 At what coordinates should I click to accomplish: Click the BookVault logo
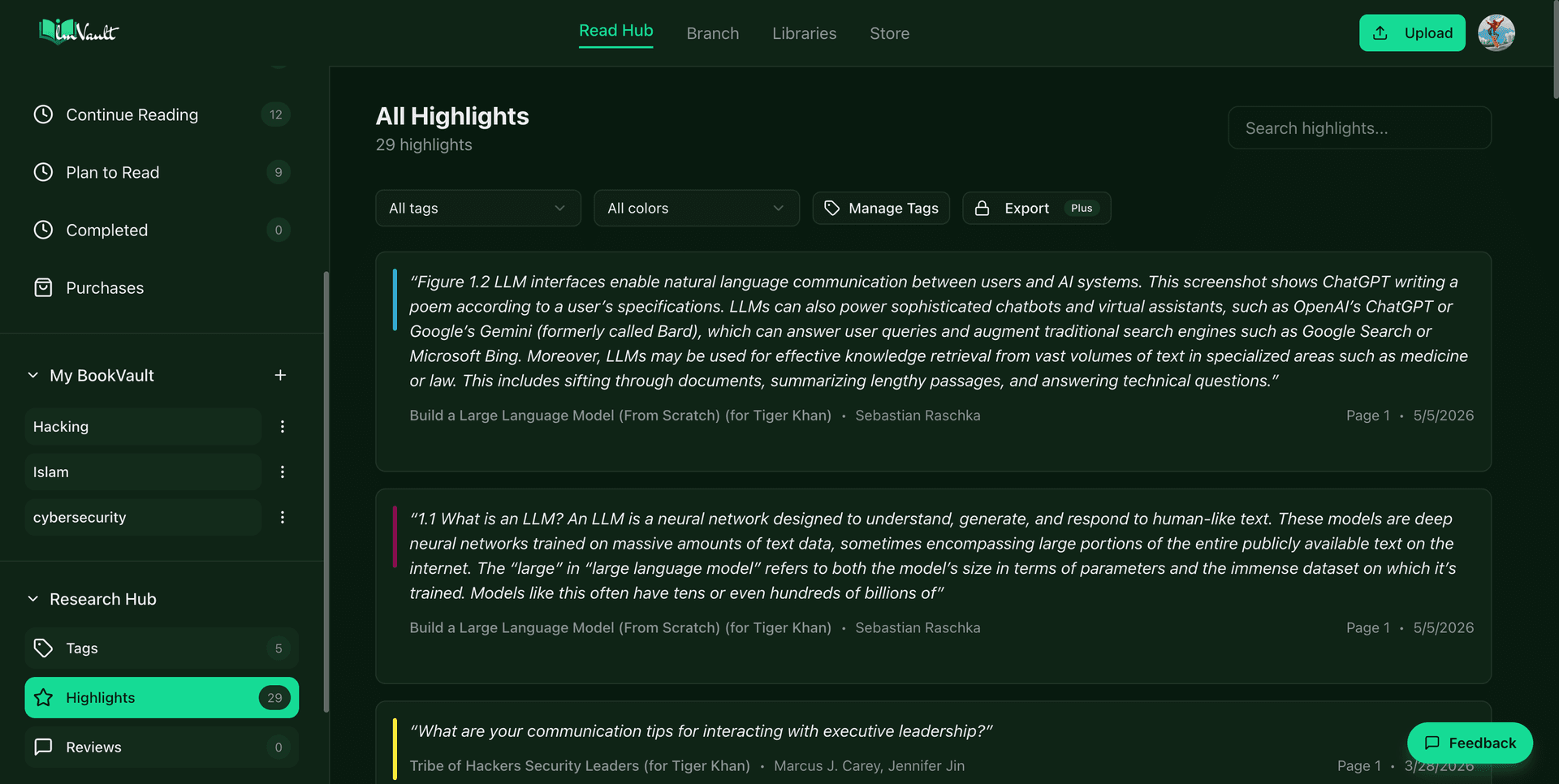point(79,32)
